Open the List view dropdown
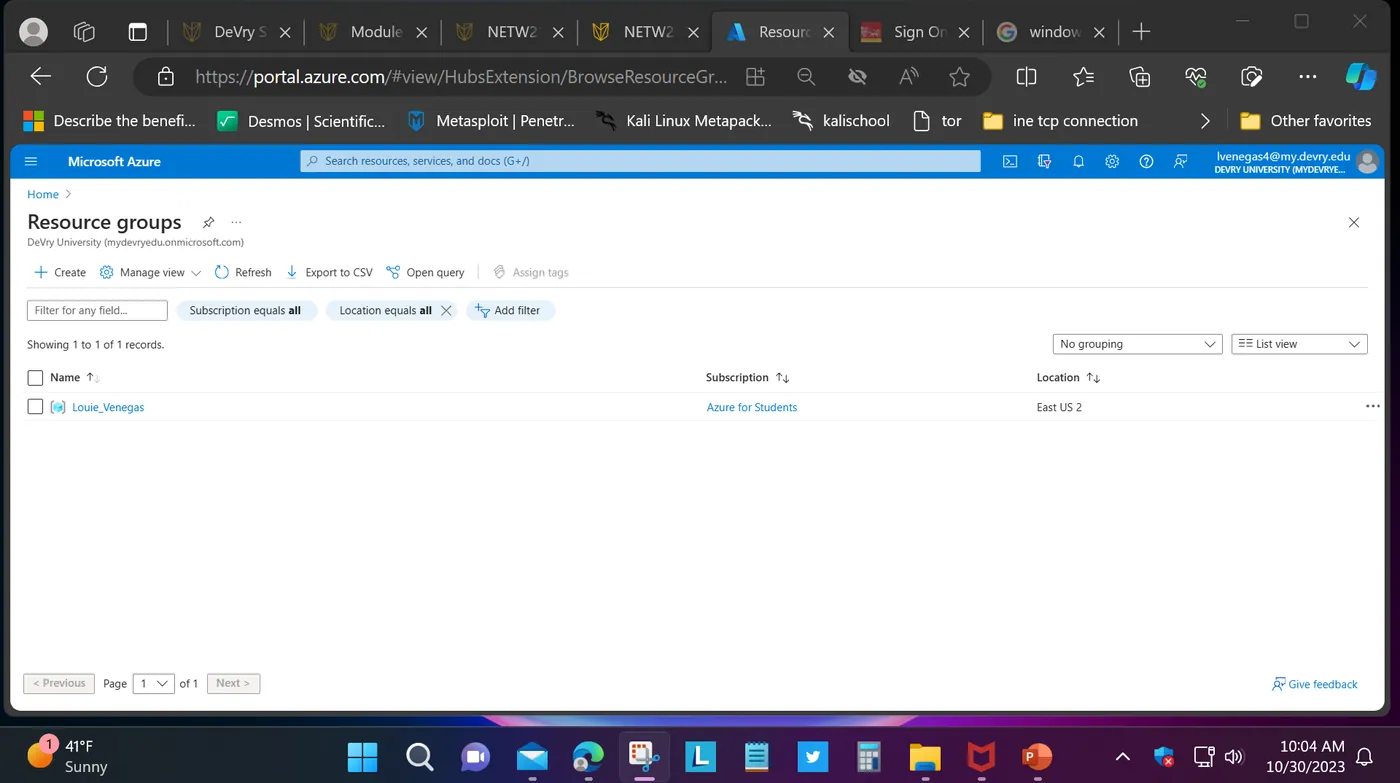1400x783 pixels. tap(1299, 344)
